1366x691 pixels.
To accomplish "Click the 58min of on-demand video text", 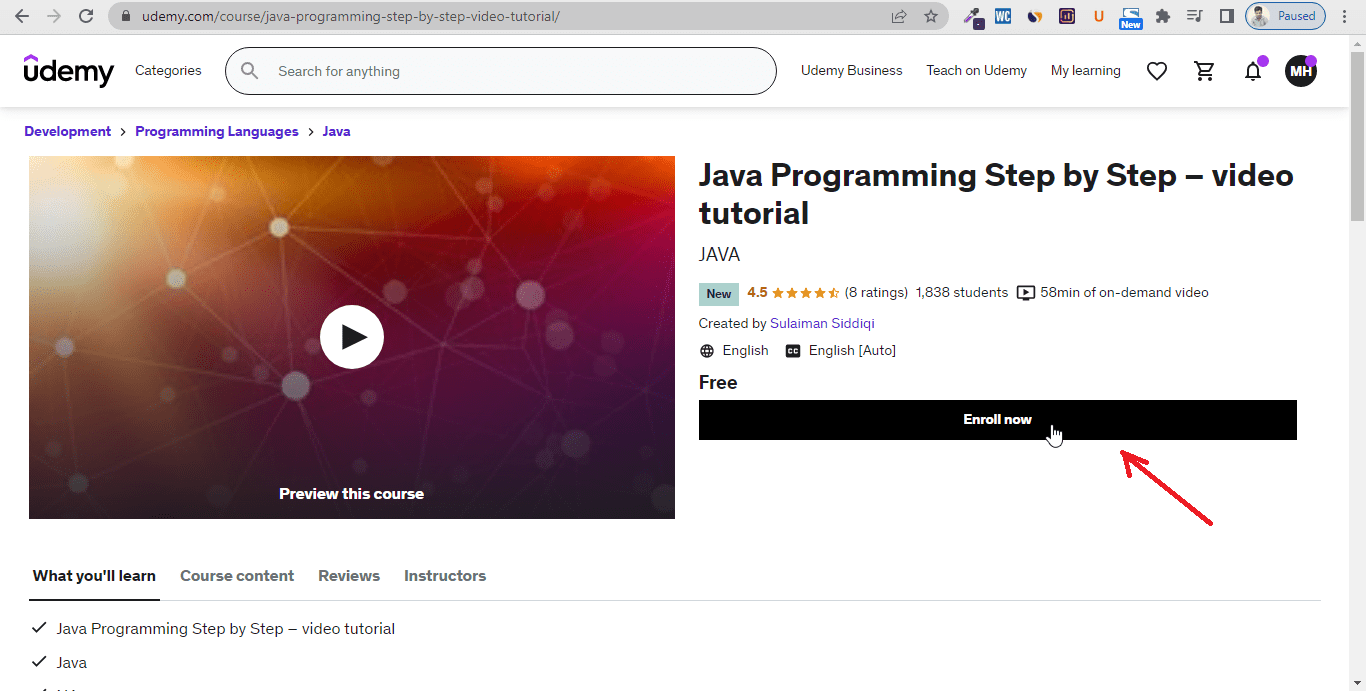I will click(x=1124, y=293).
